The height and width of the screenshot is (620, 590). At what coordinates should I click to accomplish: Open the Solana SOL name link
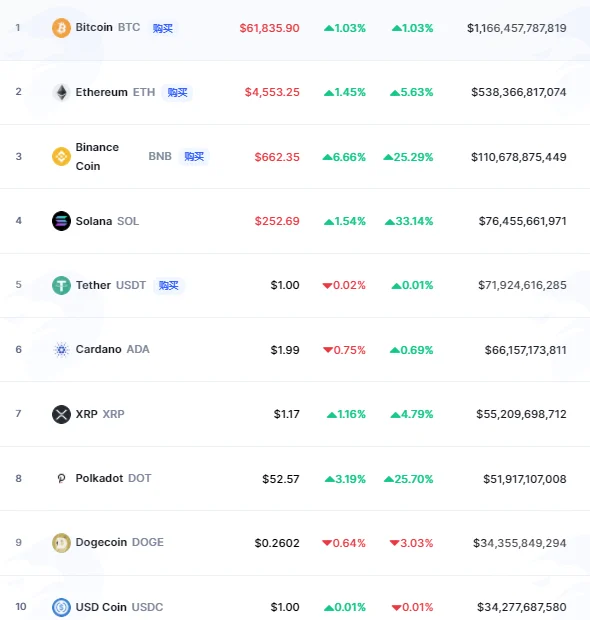click(107, 221)
